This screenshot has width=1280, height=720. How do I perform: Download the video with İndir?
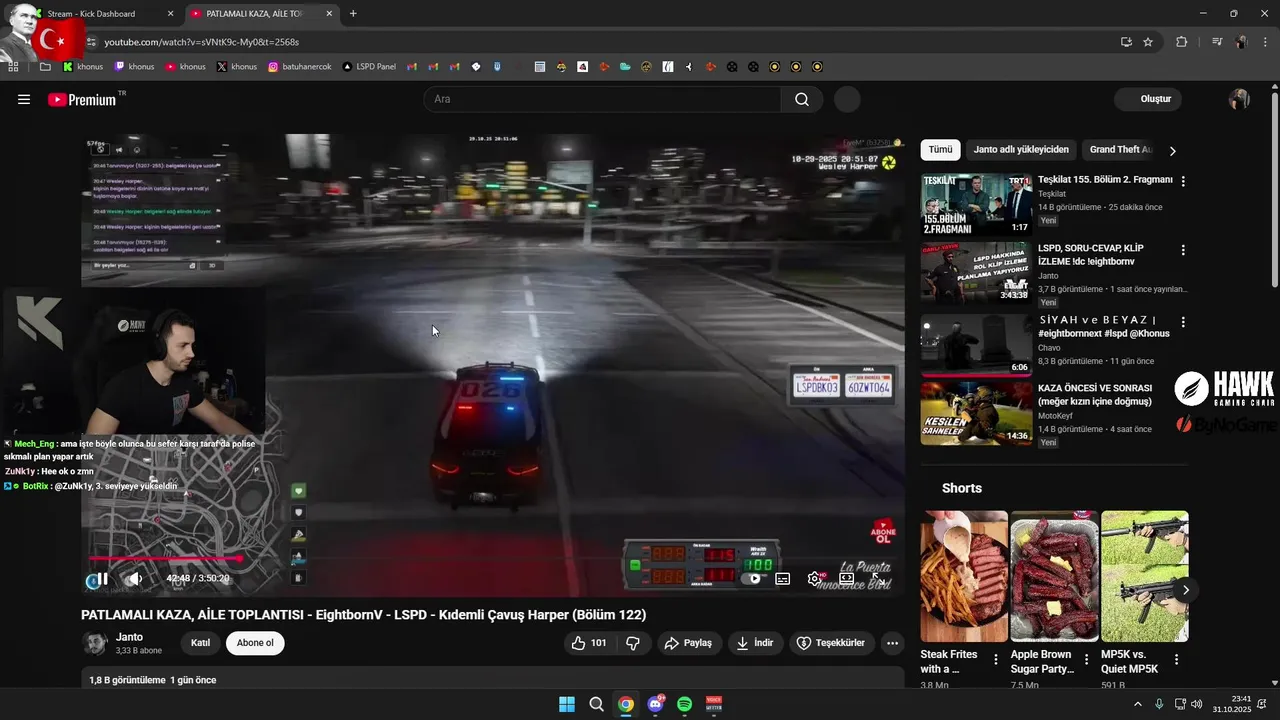click(755, 643)
